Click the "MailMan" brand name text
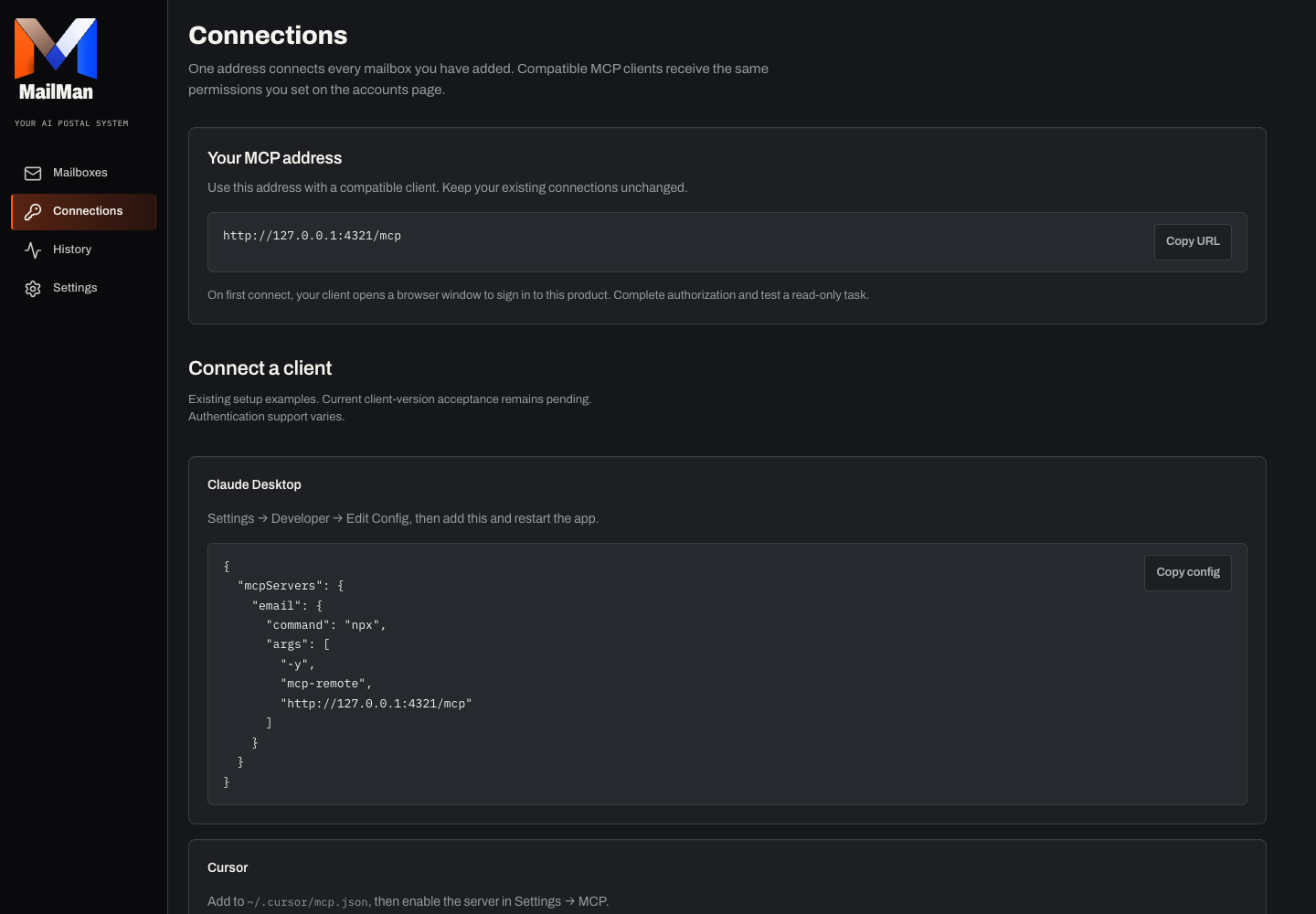 (x=56, y=91)
